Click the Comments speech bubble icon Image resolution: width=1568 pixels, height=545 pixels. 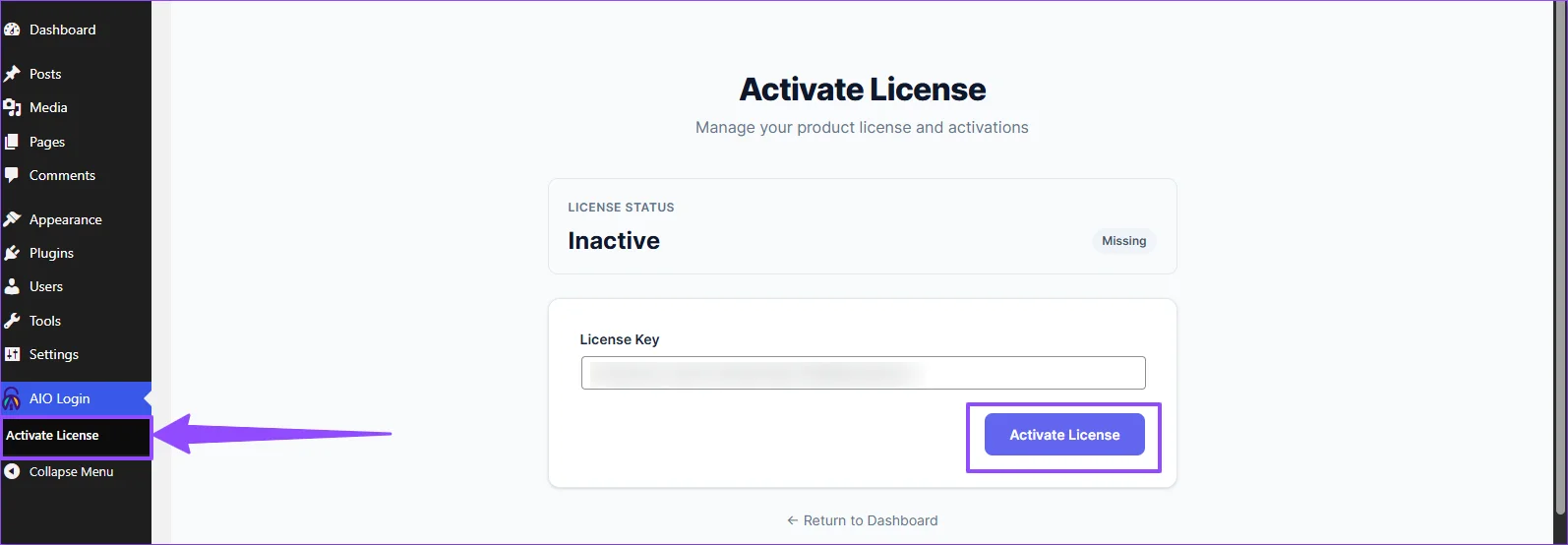12,175
